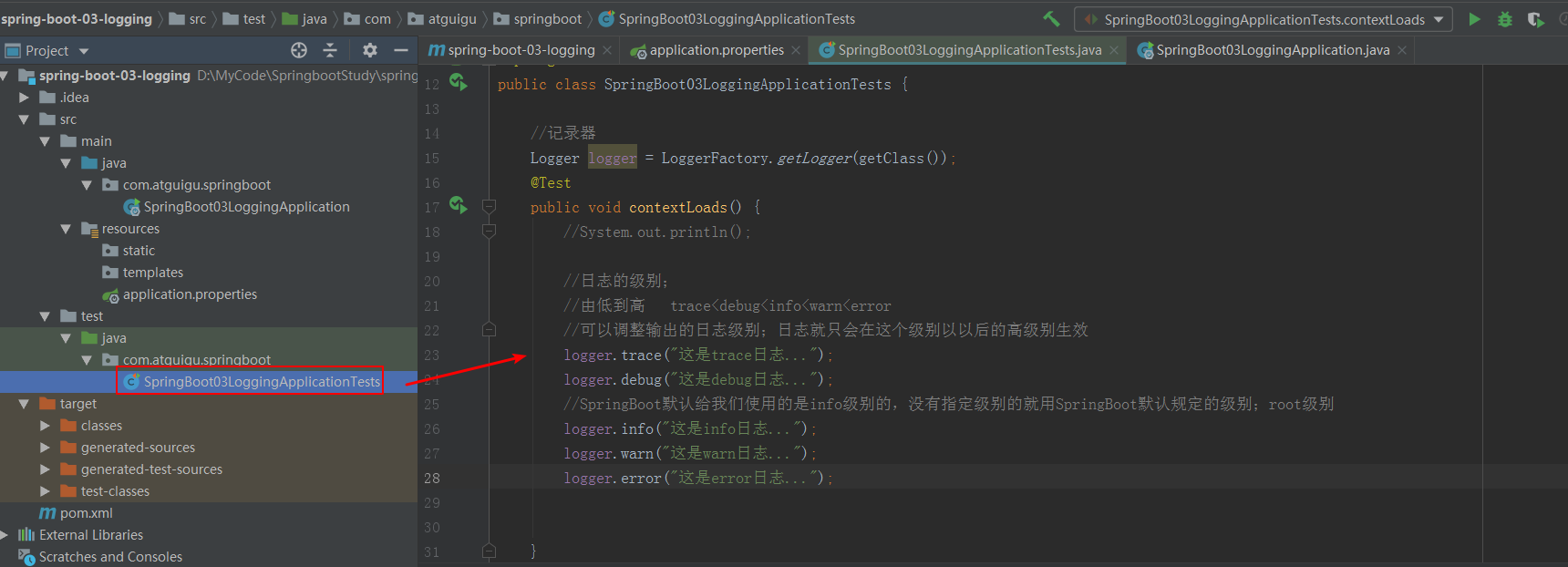Click the closing fold marker on line 31
1568x567 pixels.
pyautogui.click(x=489, y=551)
